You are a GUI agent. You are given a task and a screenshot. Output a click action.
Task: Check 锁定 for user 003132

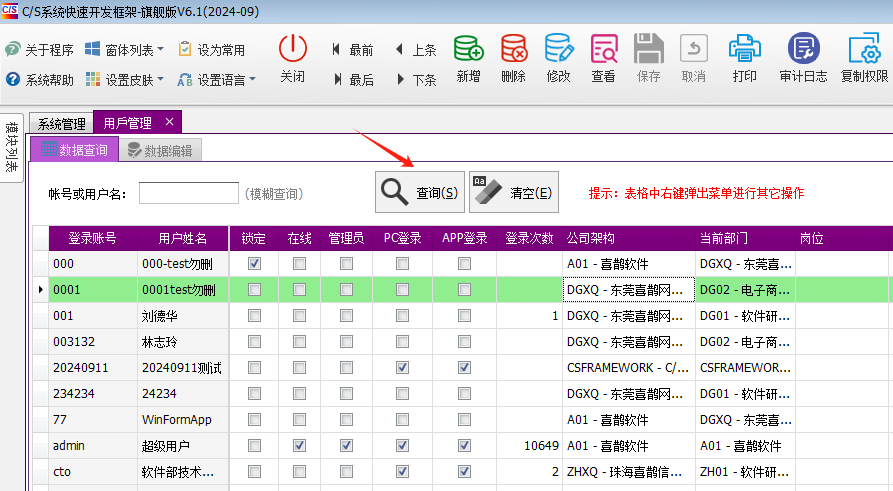[x=254, y=342]
